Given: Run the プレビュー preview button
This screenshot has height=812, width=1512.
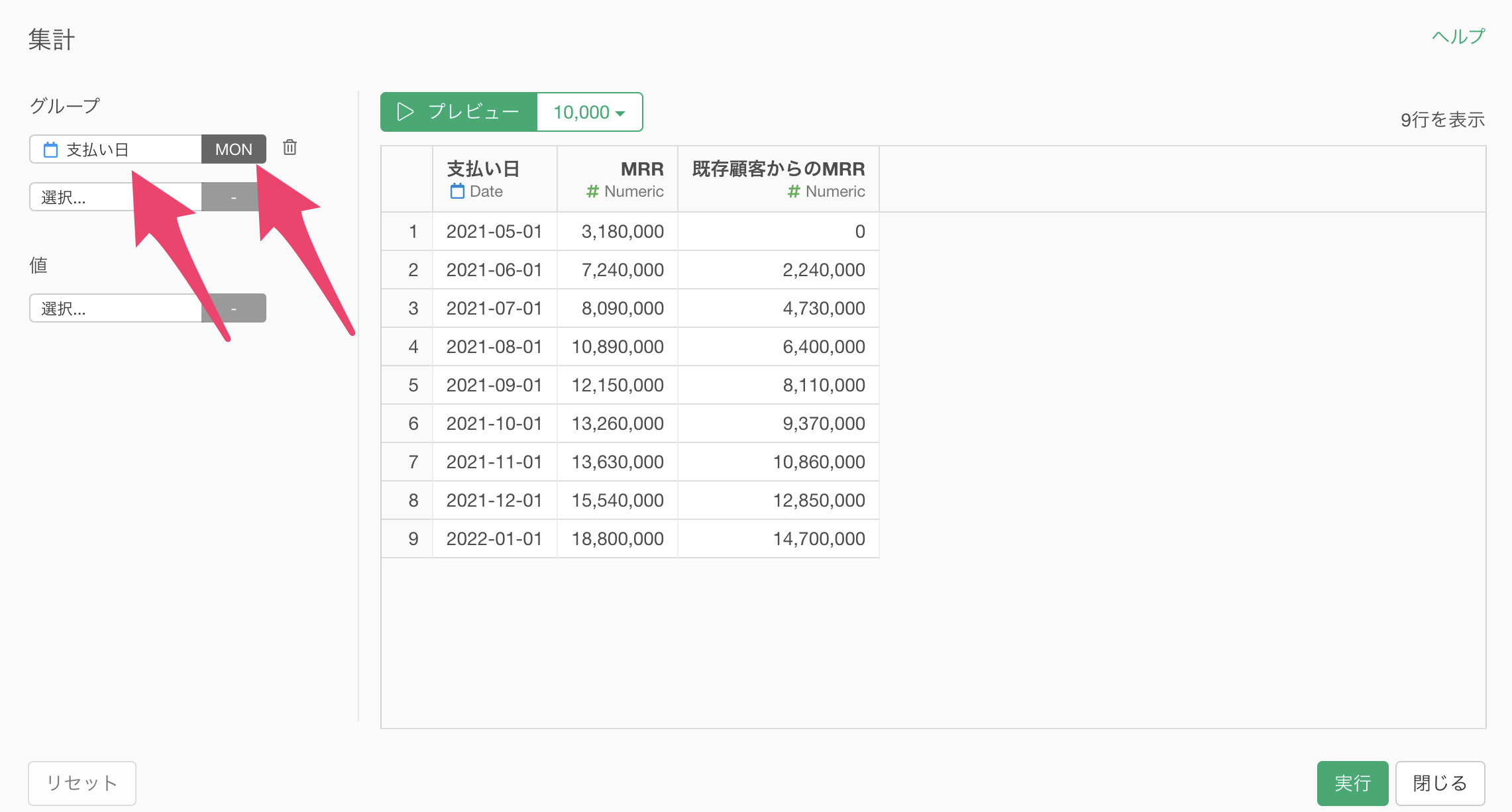Looking at the screenshot, I should 459,112.
